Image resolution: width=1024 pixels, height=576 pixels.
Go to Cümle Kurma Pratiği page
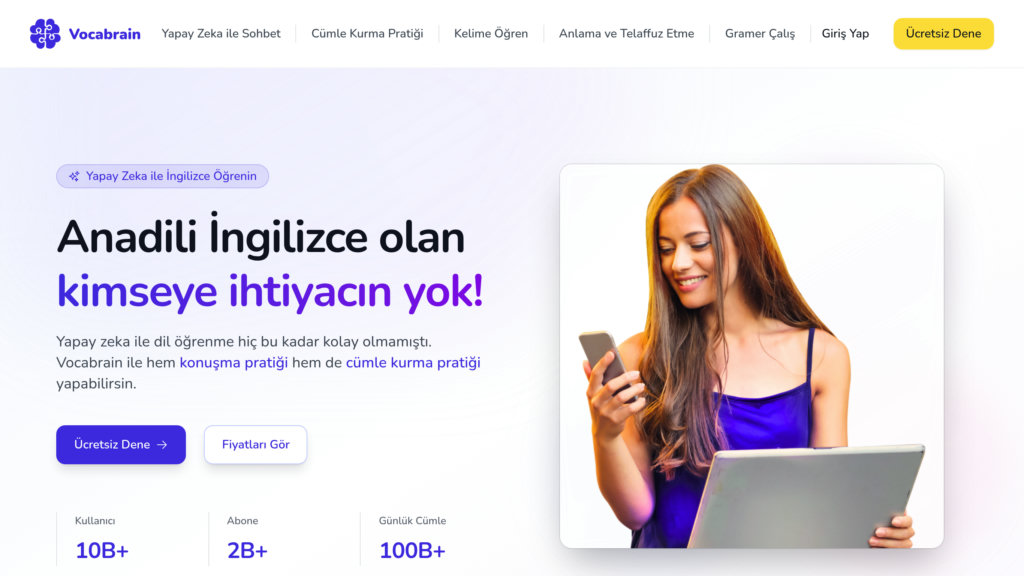pos(367,33)
